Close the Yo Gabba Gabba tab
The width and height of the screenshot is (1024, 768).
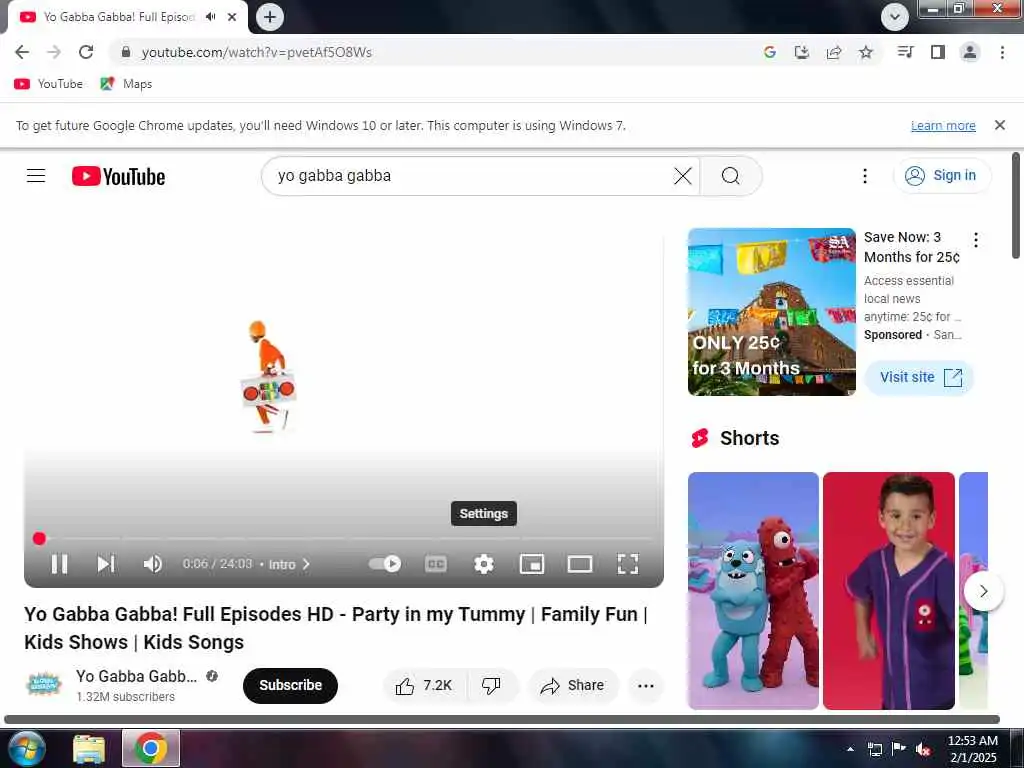tap(232, 17)
